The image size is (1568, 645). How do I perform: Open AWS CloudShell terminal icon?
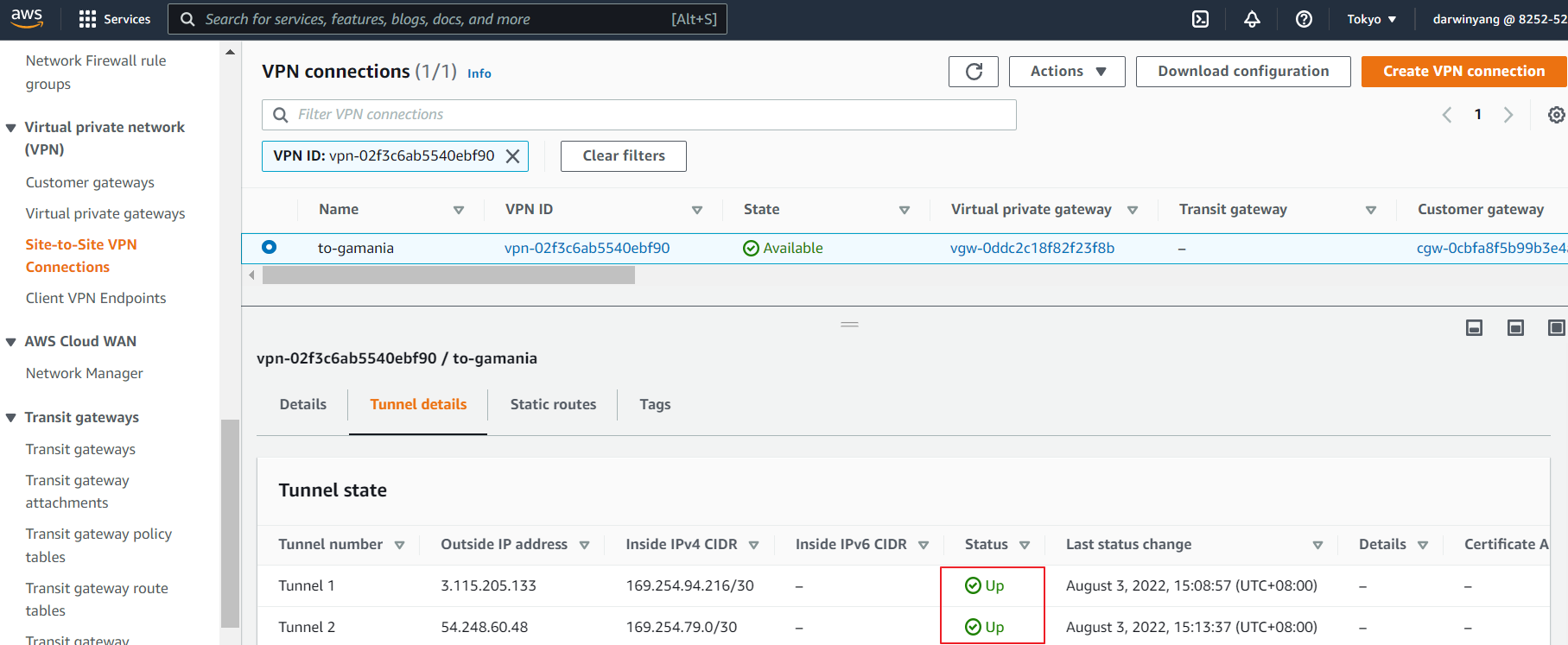point(1200,19)
